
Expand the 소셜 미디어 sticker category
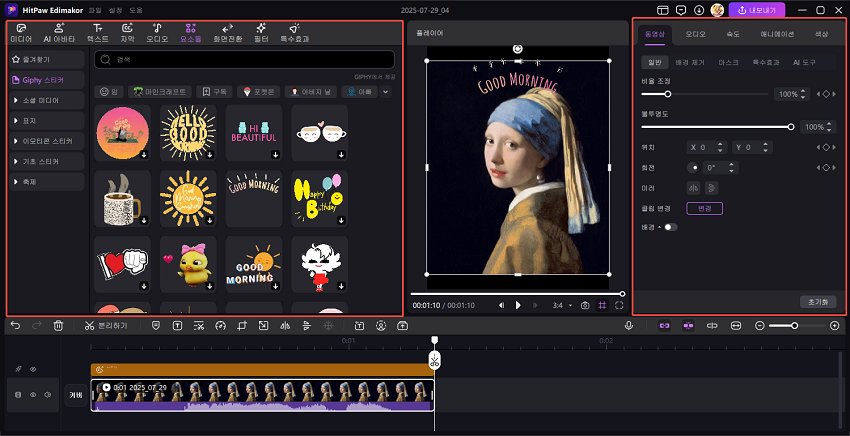pyautogui.click(x=47, y=100)
